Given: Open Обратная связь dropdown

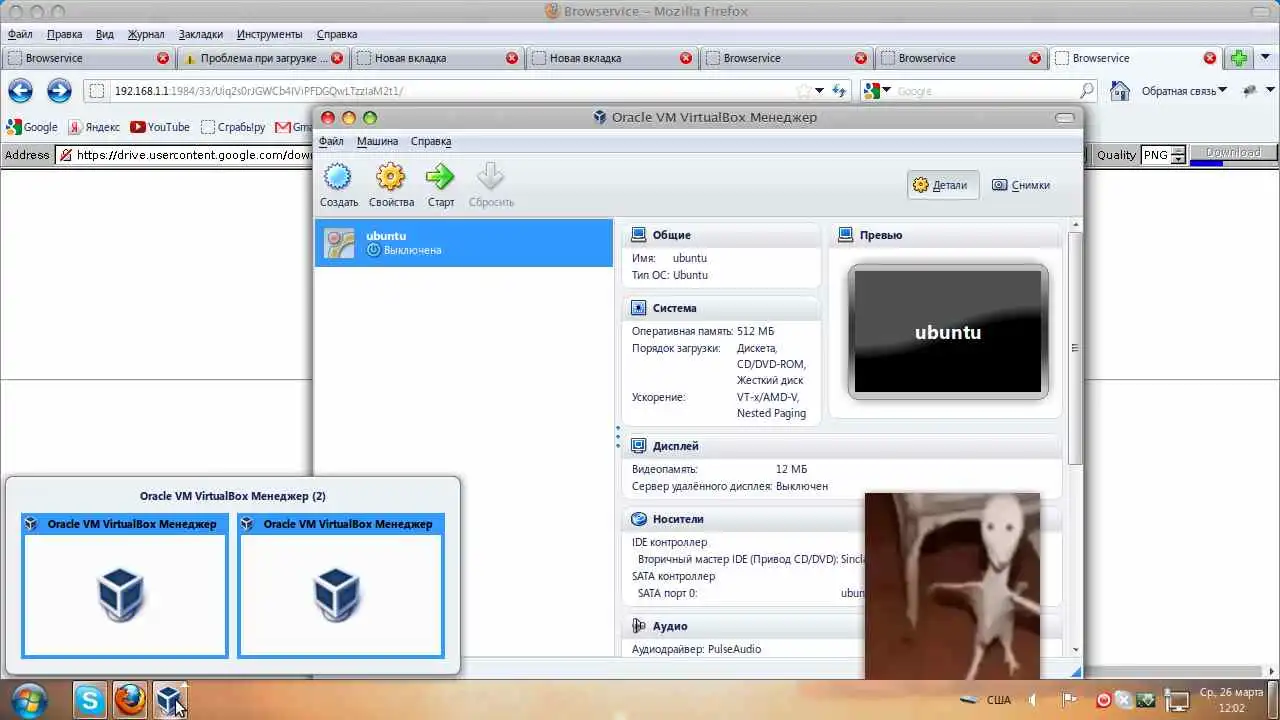Looking at the screenshot, I should pyautogui.click(x=1184, y=91).
